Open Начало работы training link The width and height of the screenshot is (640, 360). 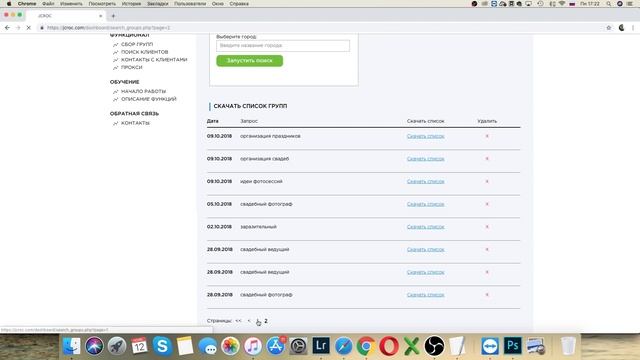pos(143,91)
